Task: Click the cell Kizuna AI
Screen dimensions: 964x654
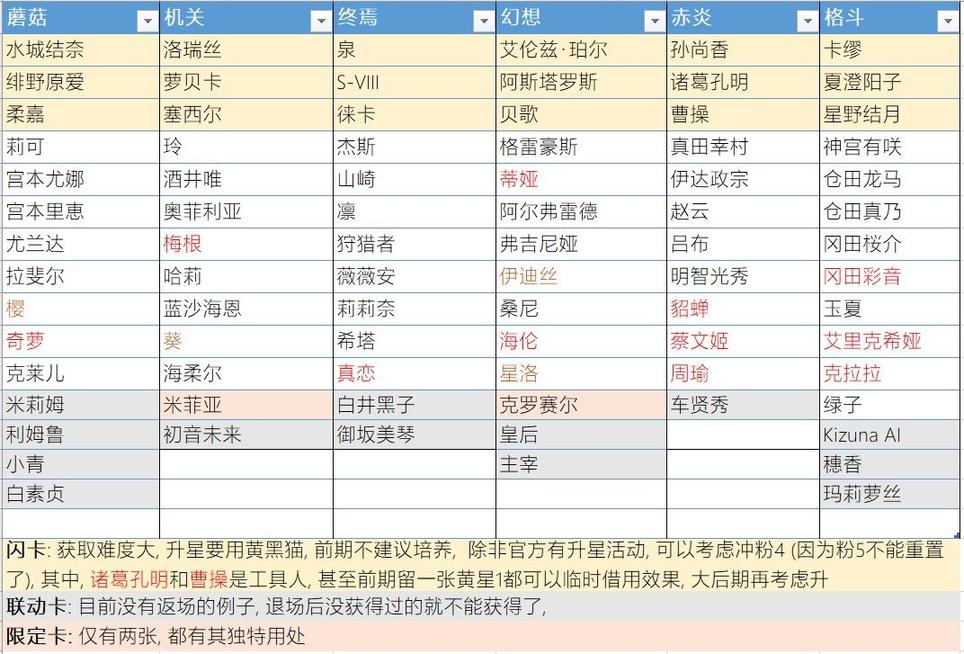Action: 891,435
